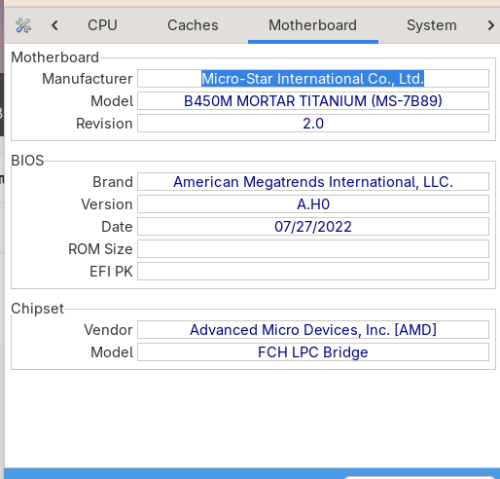Click the Chipset Model FCH LPC Bridge field
The width and height of the screenshot is (500, 479).
pyautogui.click(x=313, y=352)
